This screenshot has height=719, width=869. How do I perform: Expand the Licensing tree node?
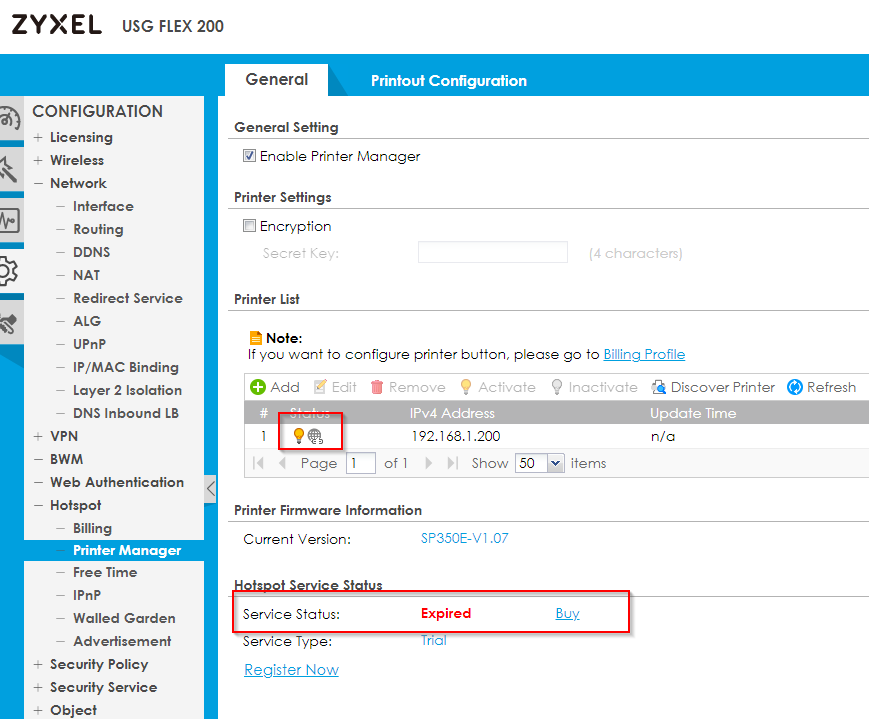click(38, 137)
